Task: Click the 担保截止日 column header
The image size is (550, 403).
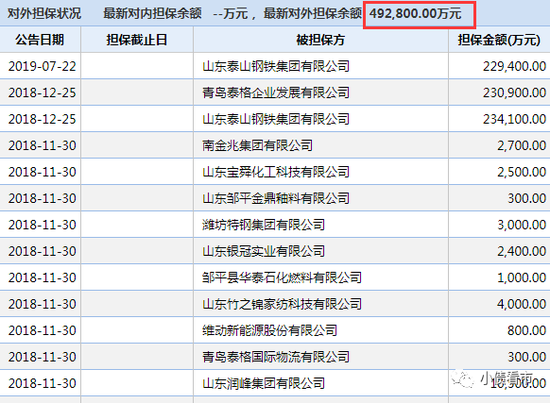Action: pos(137,40)
